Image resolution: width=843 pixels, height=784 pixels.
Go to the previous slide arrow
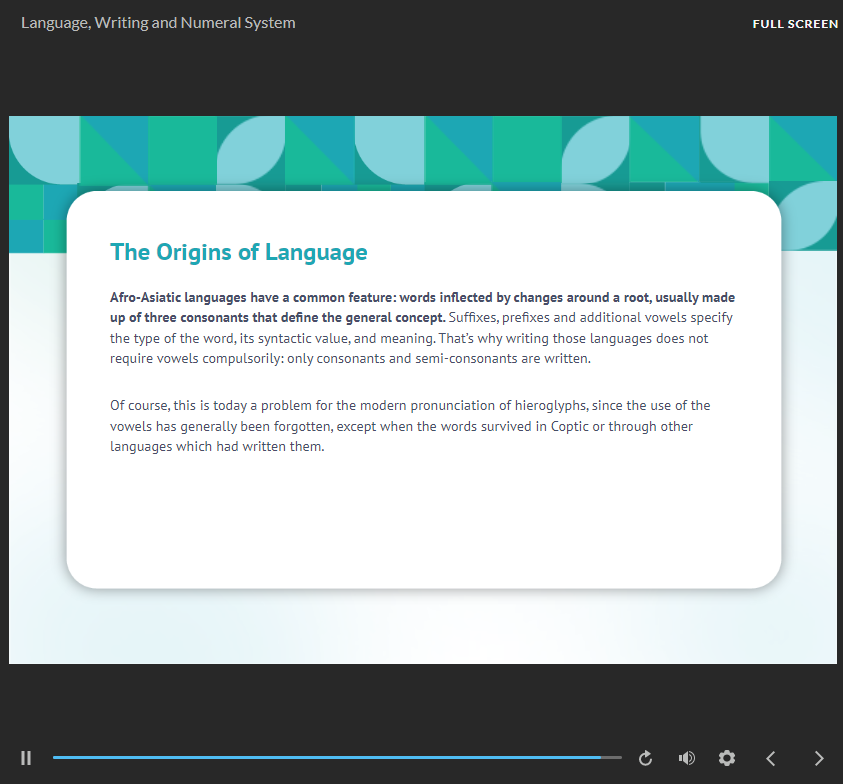(770, 758)
